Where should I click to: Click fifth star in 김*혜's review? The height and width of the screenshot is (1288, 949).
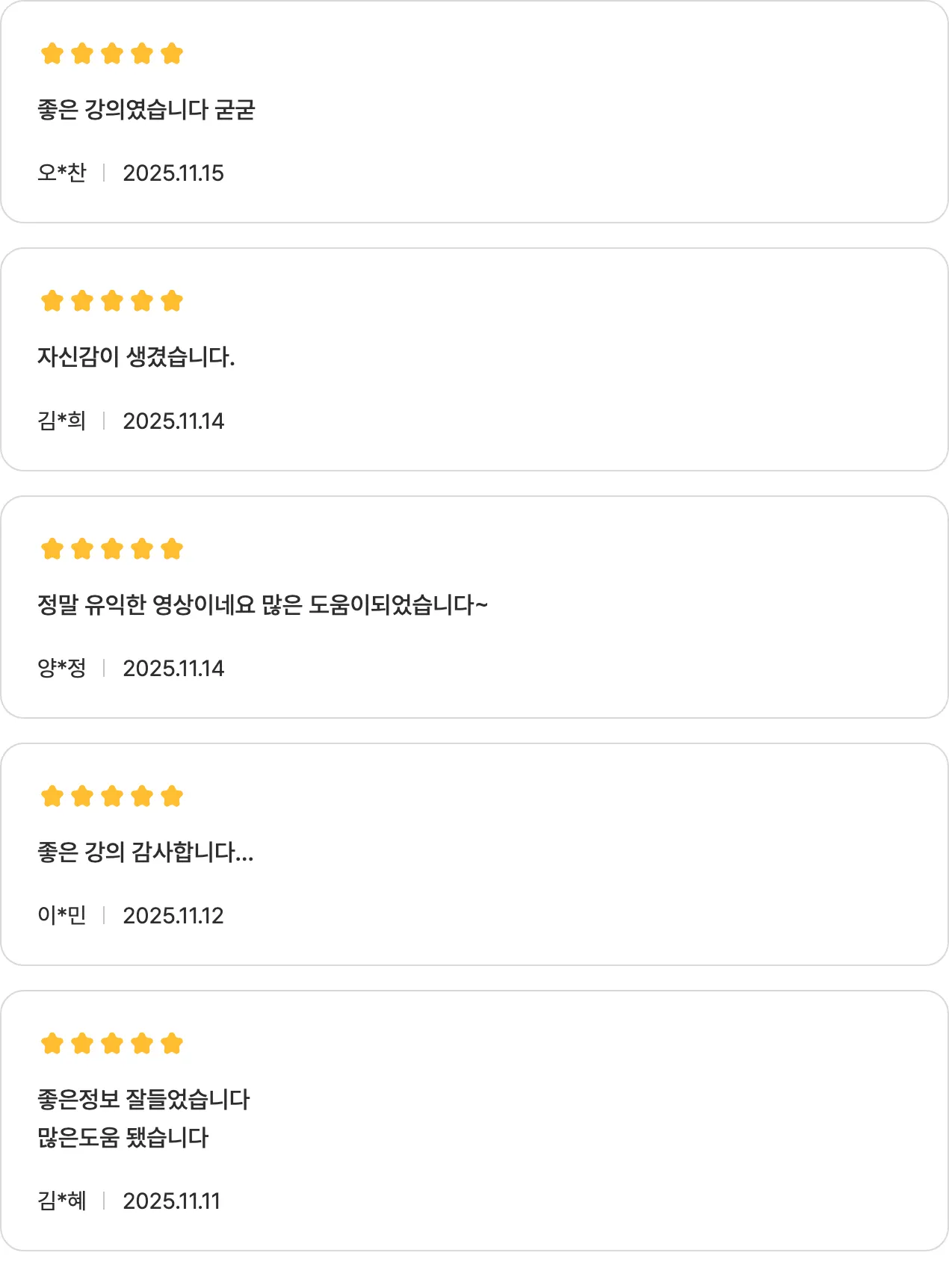[x=172, y=1044]
